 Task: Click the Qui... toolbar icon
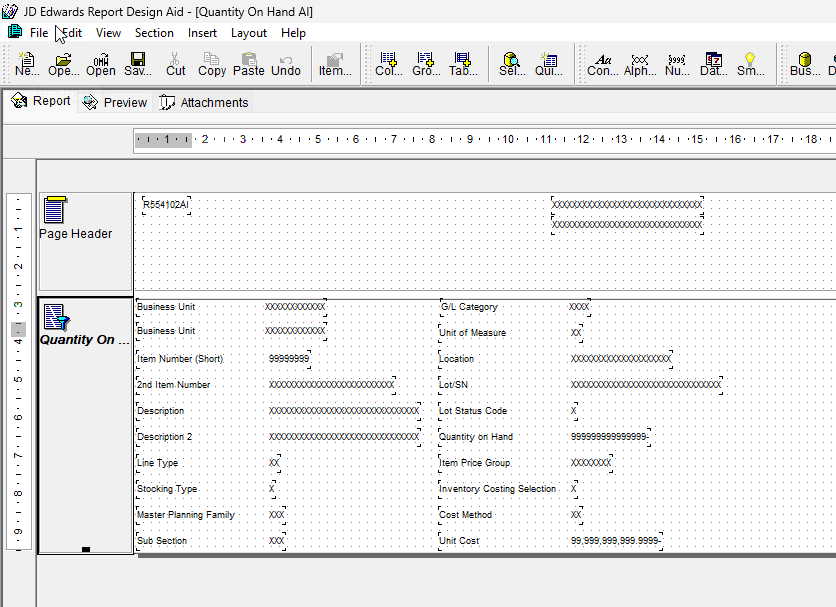549,63
